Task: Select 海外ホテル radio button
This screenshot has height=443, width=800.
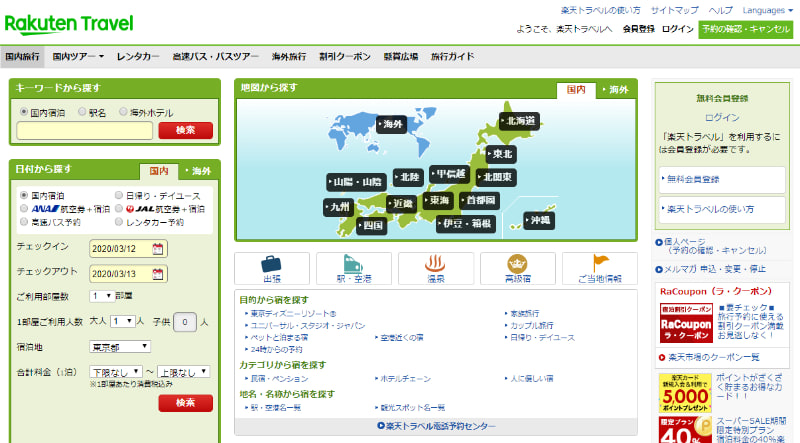Action: pyautogui.click(x=123, y=111)
